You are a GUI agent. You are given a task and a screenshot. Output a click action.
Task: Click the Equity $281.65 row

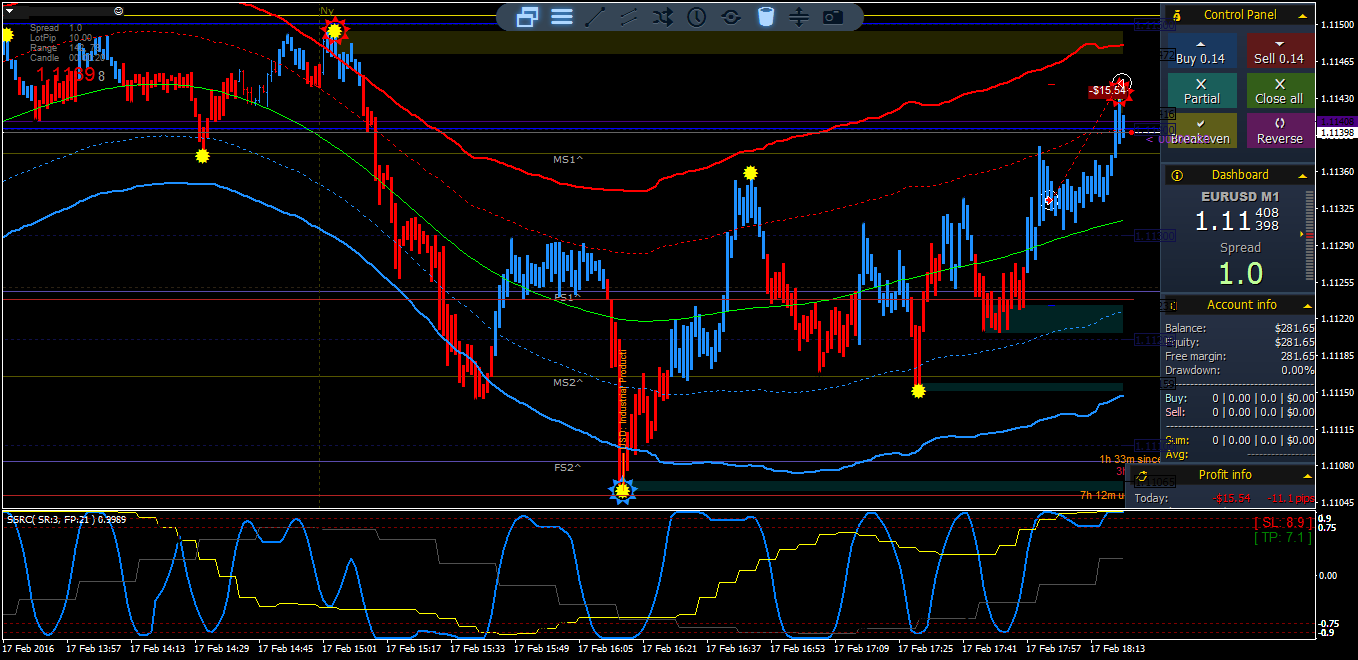click(1240, 342)
